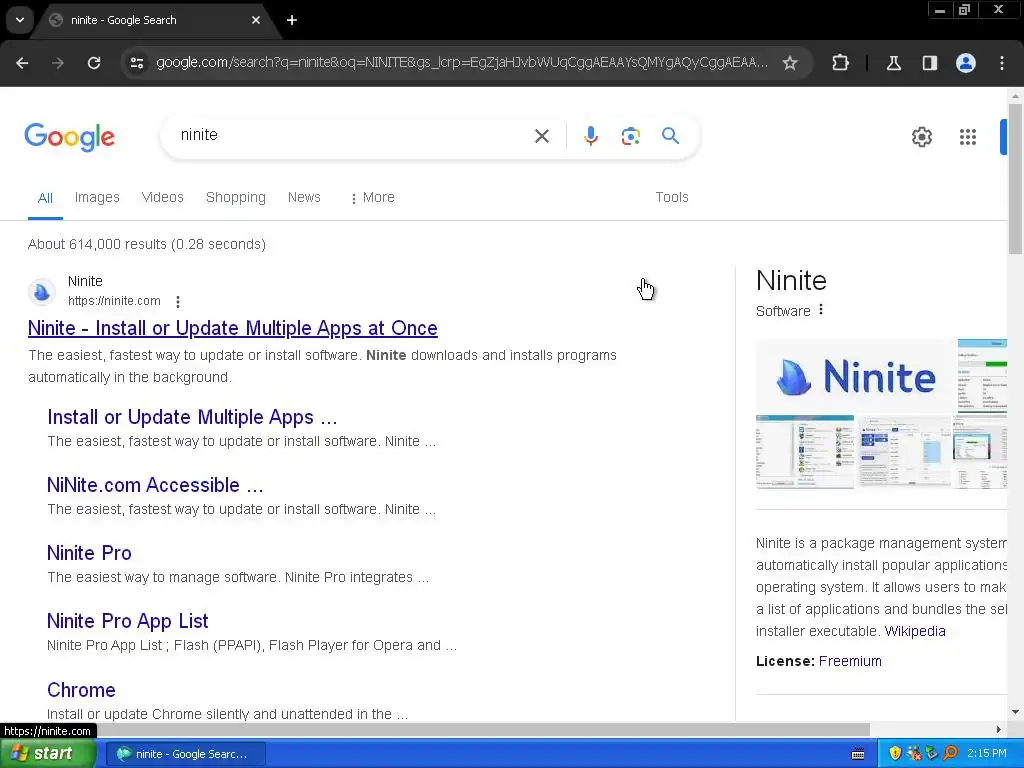Click the 2:15 PM clock
This screenshot has height=768, width=1024.
987,754
